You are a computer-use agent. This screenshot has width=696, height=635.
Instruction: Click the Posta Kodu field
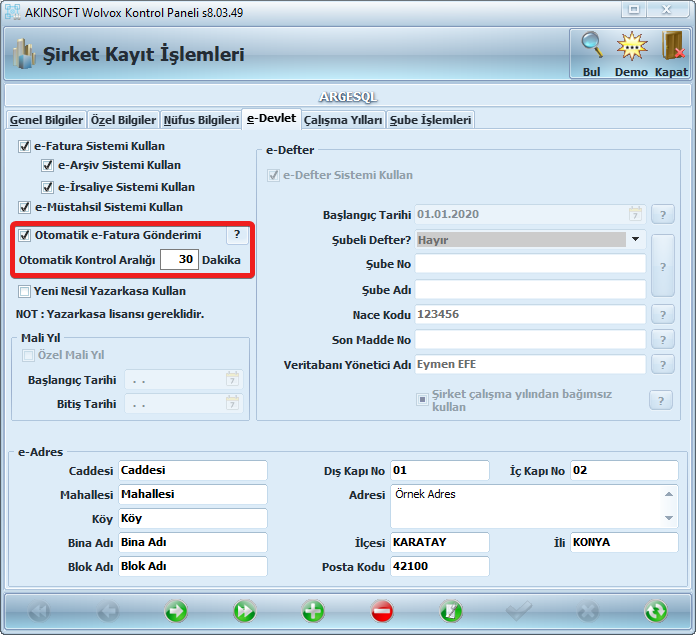pos(440,566)
